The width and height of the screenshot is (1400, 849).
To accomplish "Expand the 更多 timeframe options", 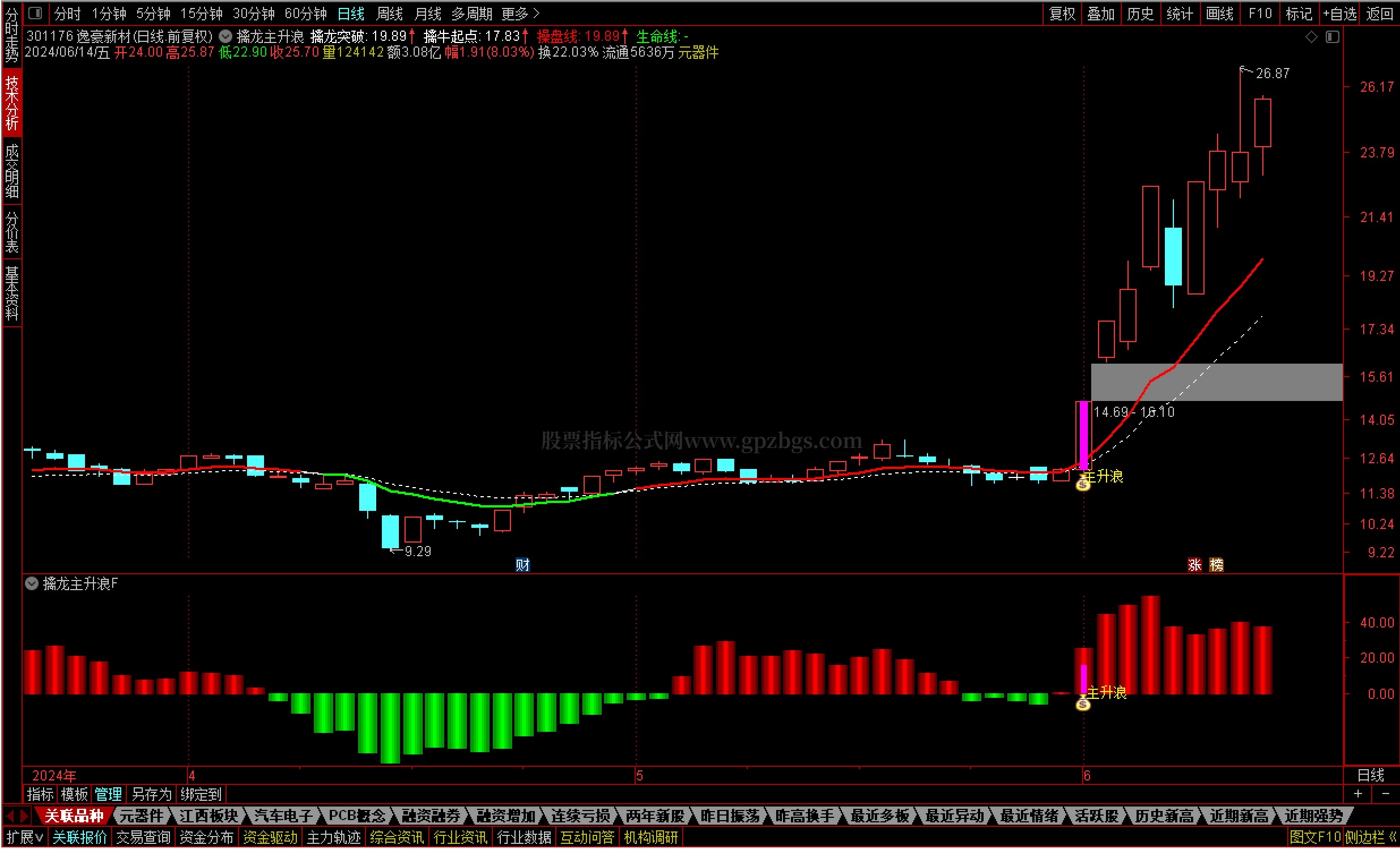I will tap(520, 13).
